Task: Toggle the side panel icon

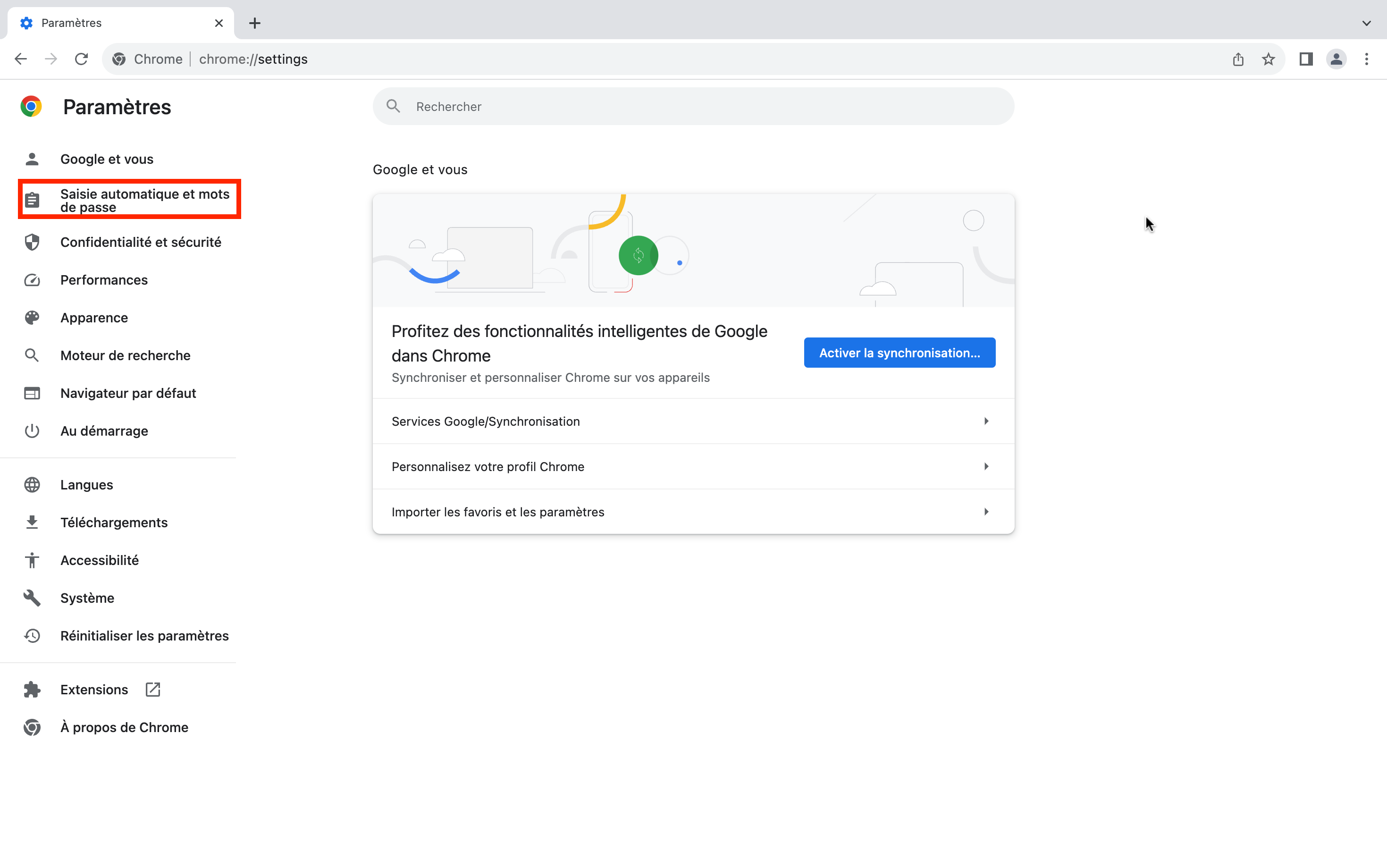Action: [x=1306, y=59]
